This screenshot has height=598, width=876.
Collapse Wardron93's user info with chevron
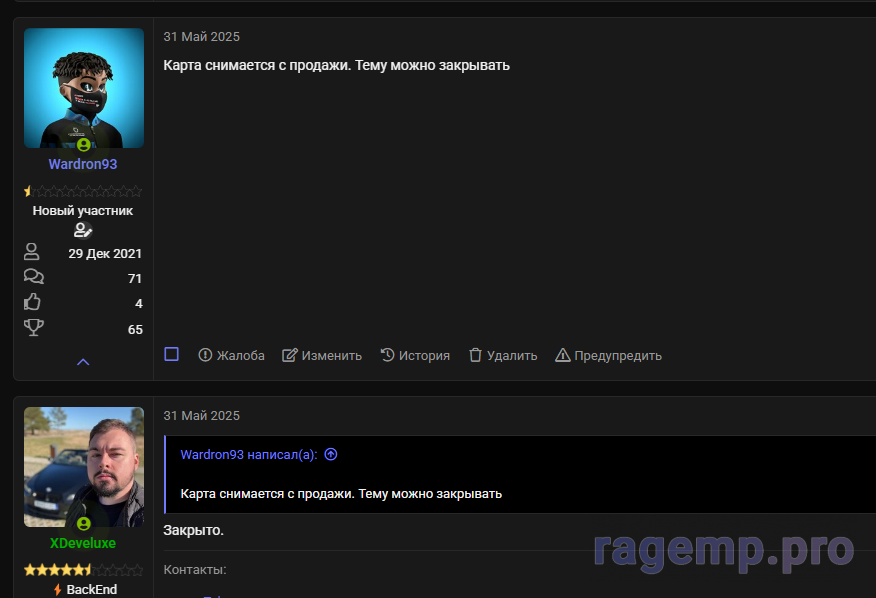coord(83,362)
